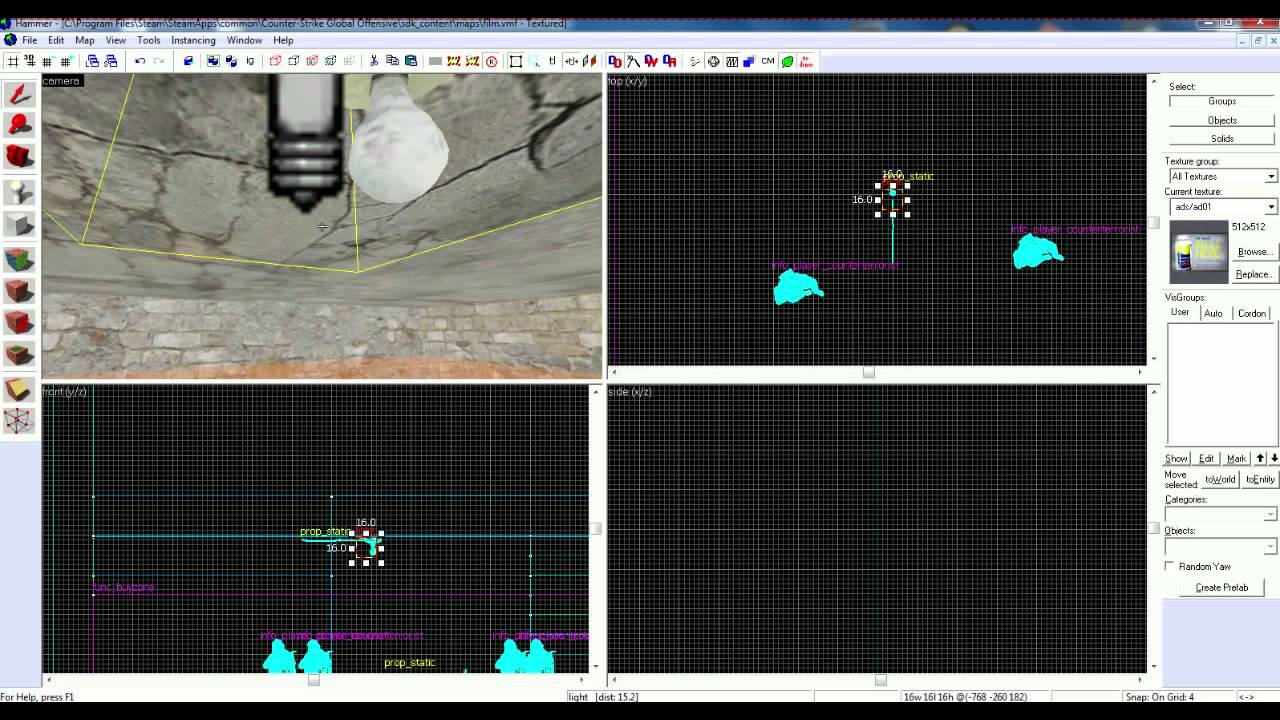Click the top view horizontal scrollbar thumb
This screenshot has height=720, width=1280.
coord(868,373)
